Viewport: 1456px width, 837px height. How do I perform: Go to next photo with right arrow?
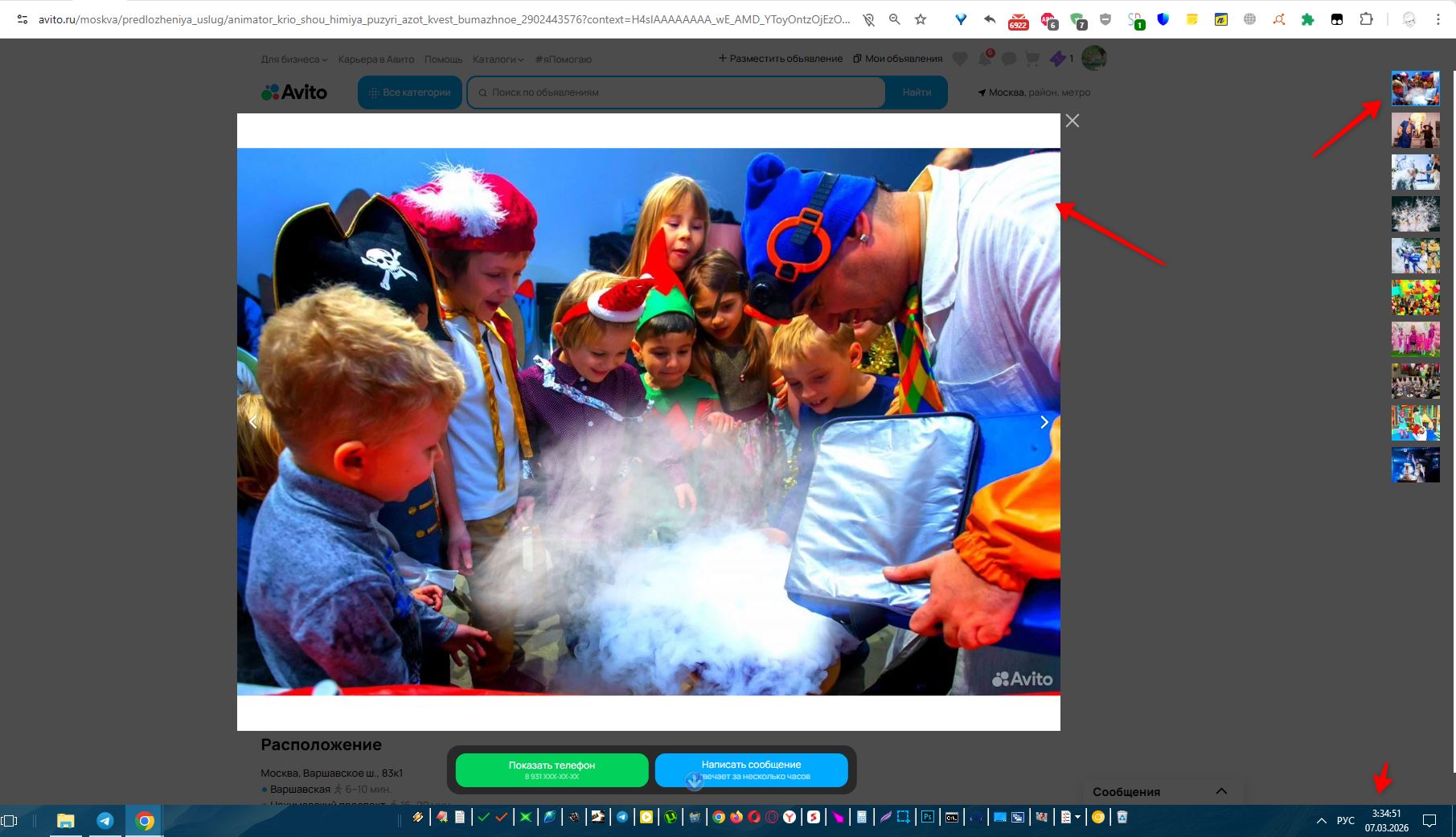tap(1044, 422)
